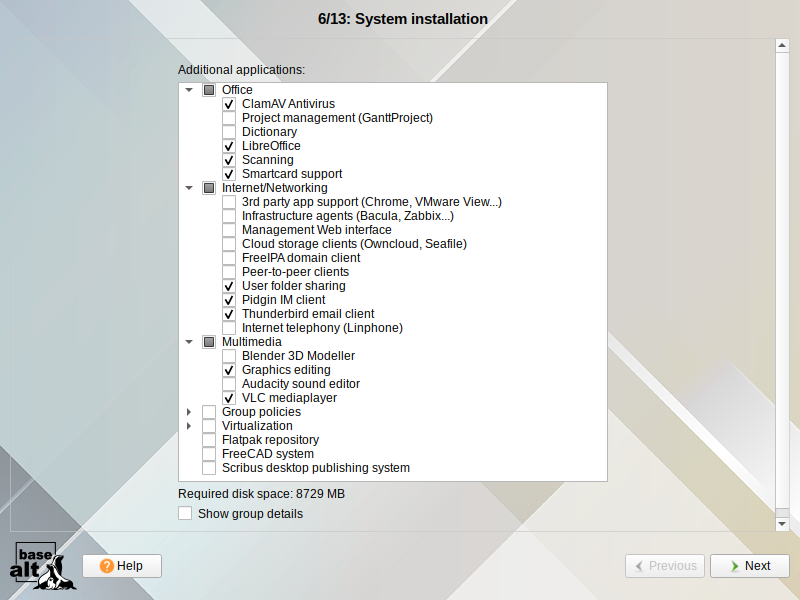Check FreeCAD system
Screen dimensions: 800x600
tap(209, 454)
